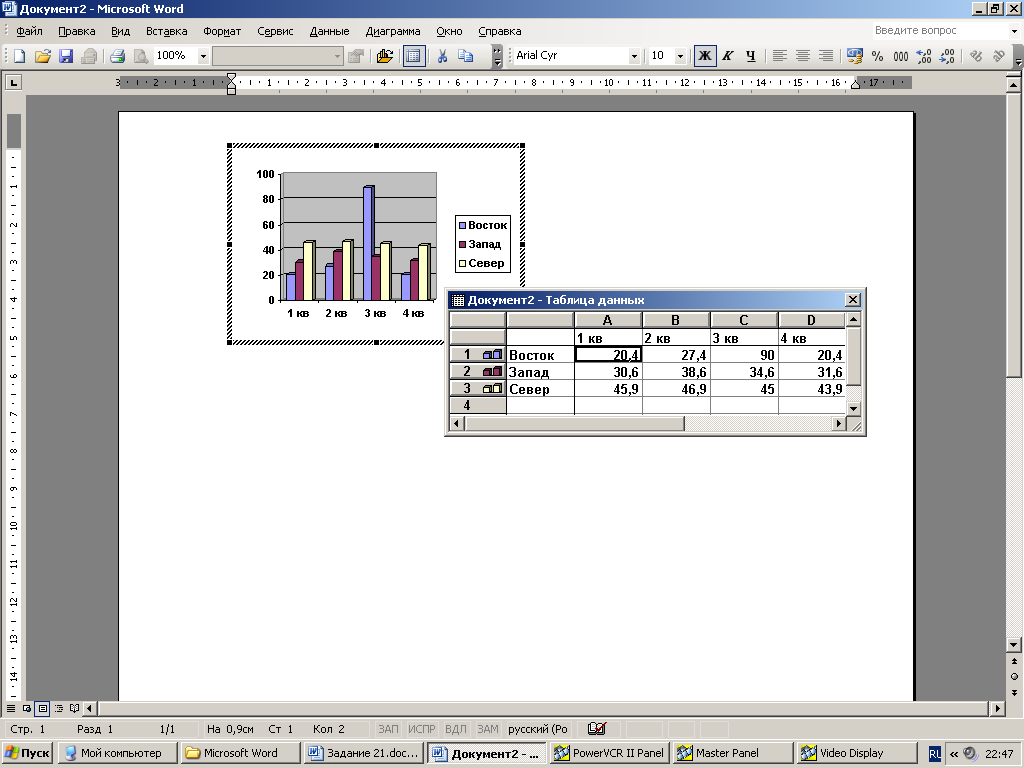
Task: Click datasheet scroll right arrow
Action: [839, 423]
